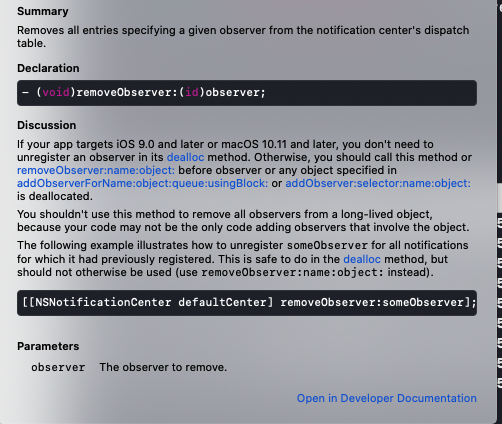Image resolution: width=502 pixels, height=424 pixels.
Task: Select the Discussion heading
Action: pos(47,125)
